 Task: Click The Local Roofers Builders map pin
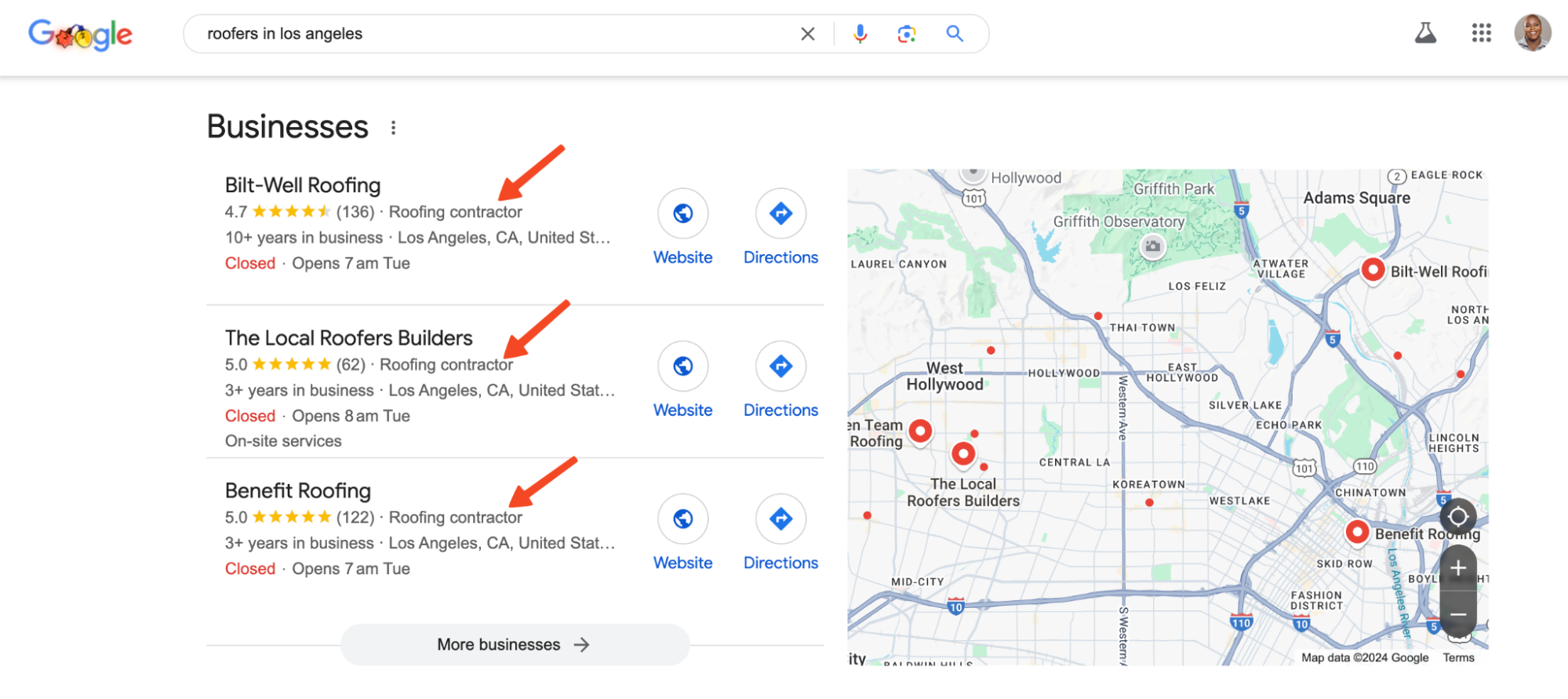click(963, 454)
